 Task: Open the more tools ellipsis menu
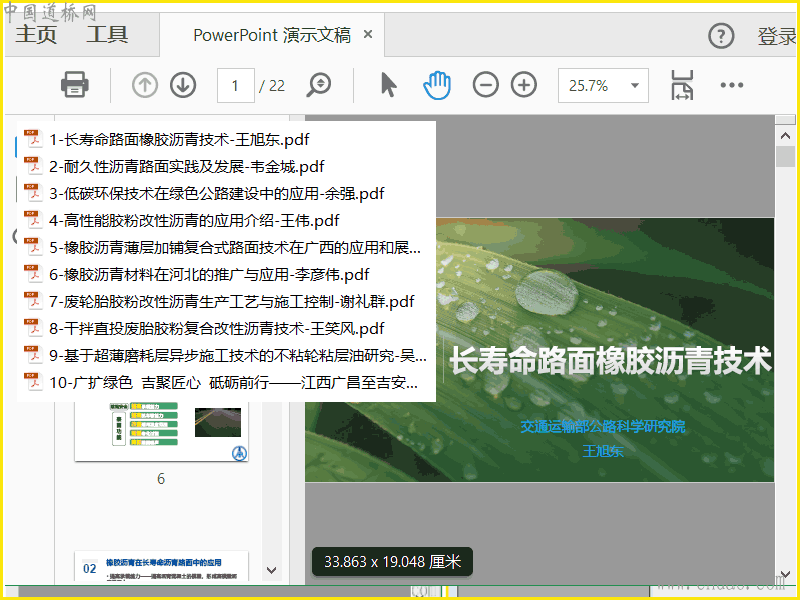tap(732, 85)
